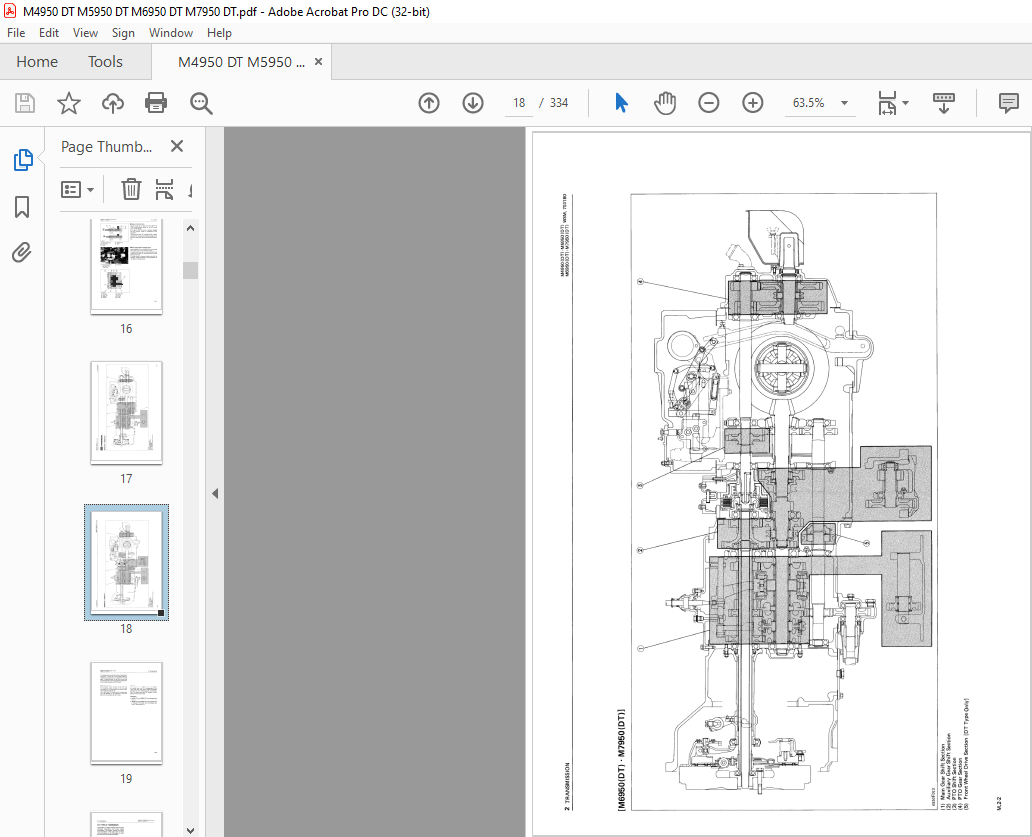Add the document to starred files
Image resolution: width=1032 pixels, height=837 pixels.
68,103
